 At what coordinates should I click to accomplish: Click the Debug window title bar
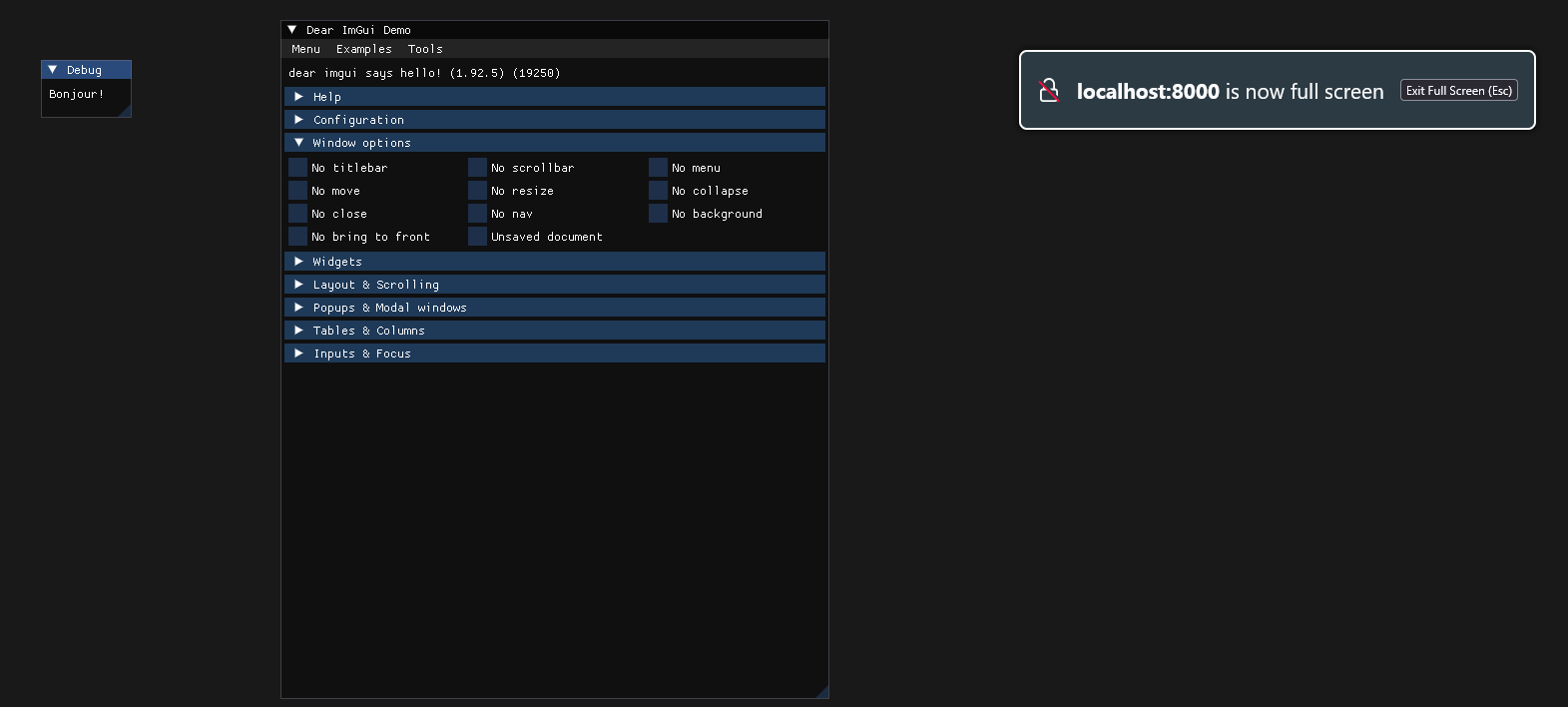pos(95,70)
